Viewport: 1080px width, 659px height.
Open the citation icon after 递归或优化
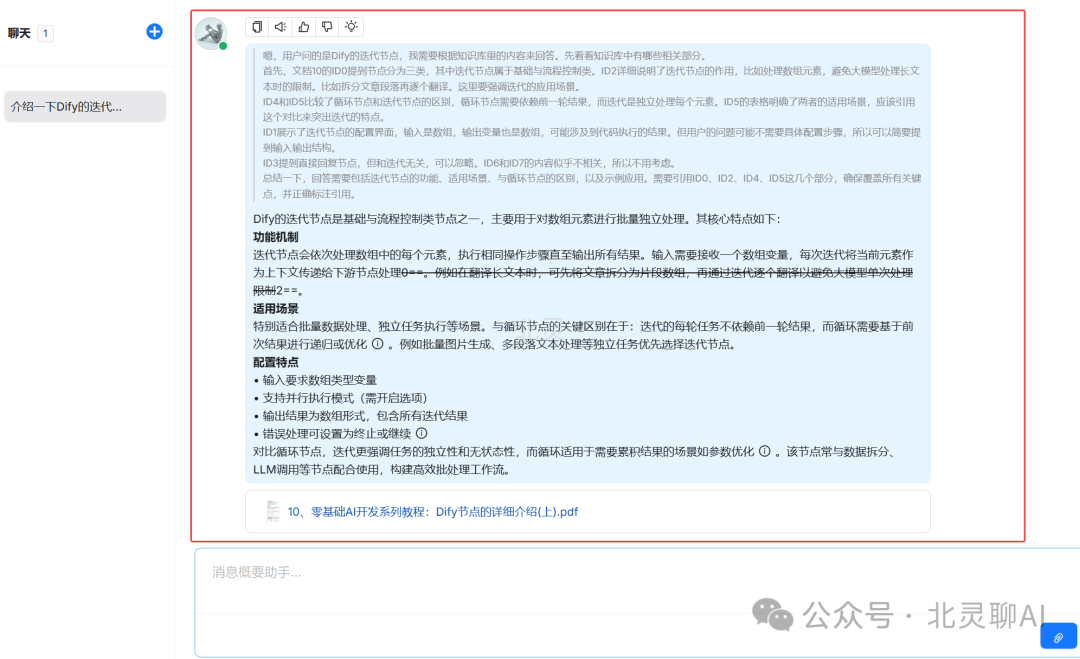click(377, 344)
